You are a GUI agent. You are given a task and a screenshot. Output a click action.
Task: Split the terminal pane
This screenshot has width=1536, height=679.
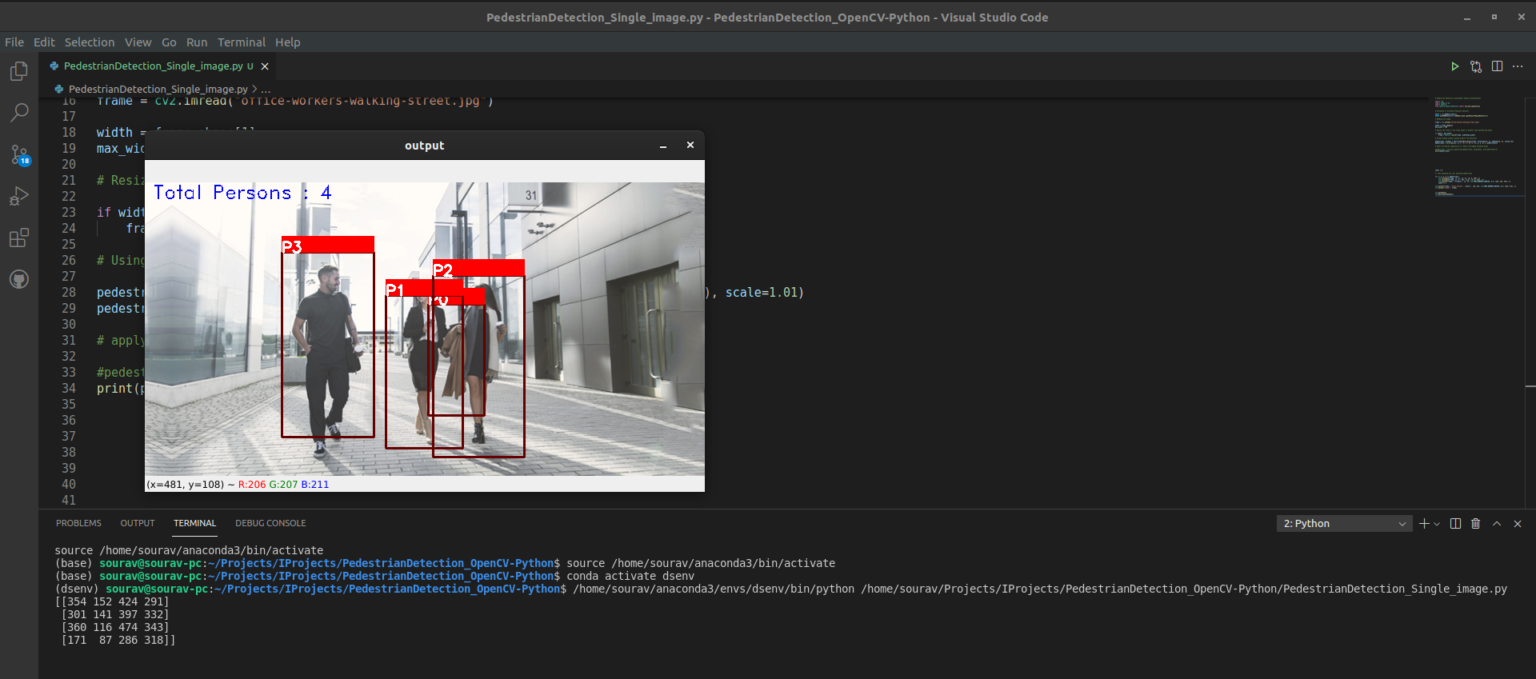[x=1455, y=523]
